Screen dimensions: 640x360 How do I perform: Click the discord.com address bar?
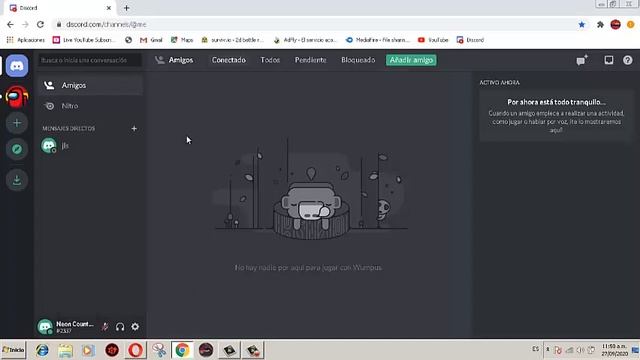(x=314, y=24)
